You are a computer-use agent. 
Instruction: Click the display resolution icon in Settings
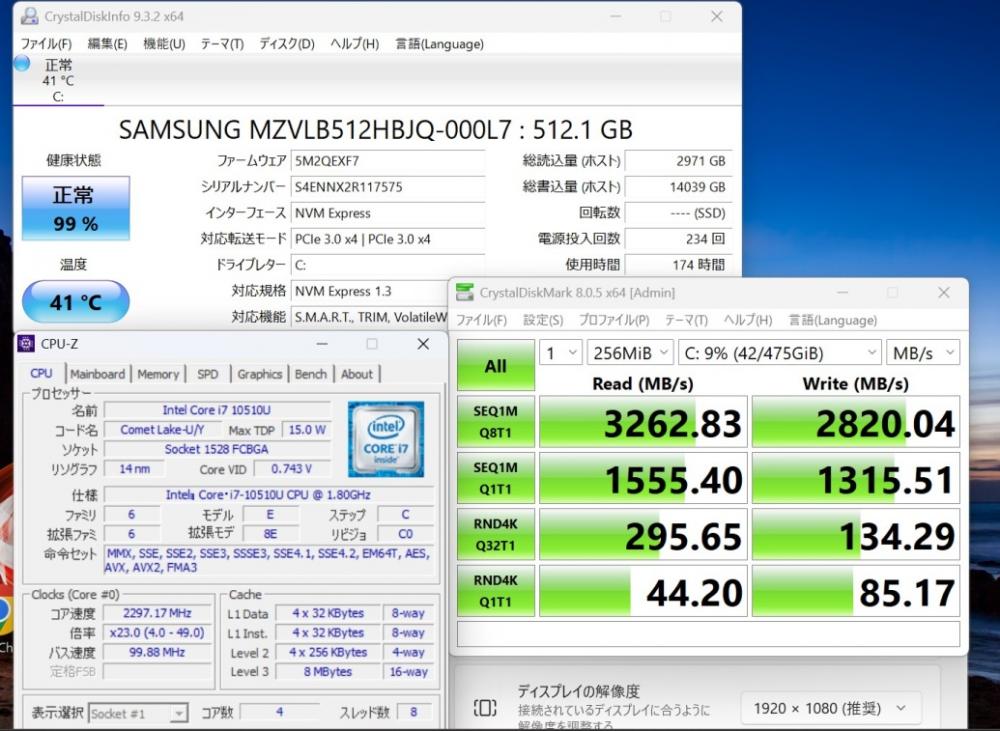tap(485, 707)
